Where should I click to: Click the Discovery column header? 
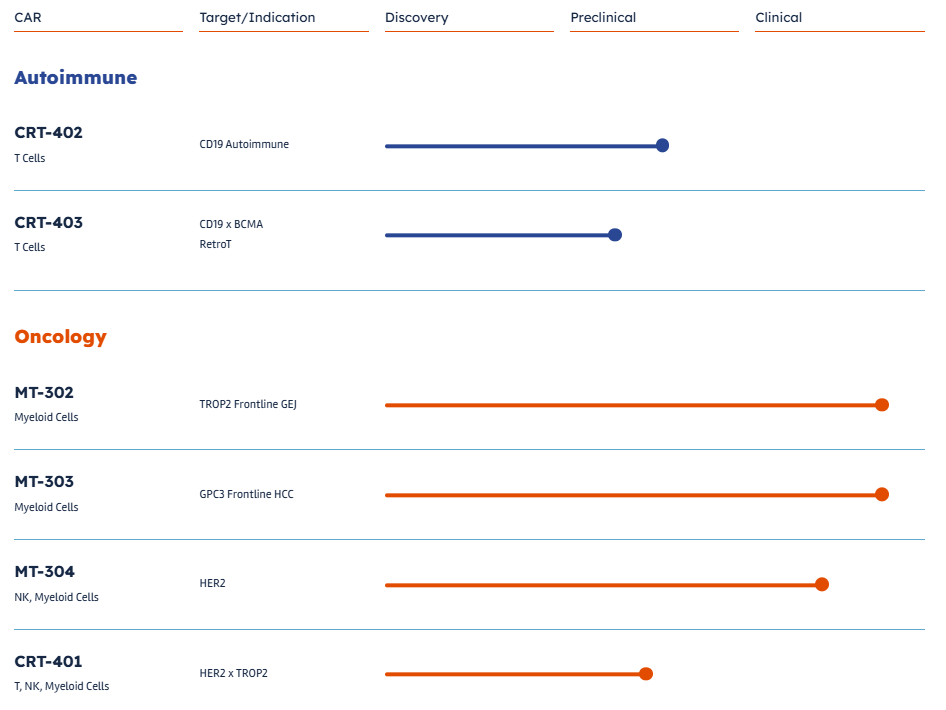point(416,17)
